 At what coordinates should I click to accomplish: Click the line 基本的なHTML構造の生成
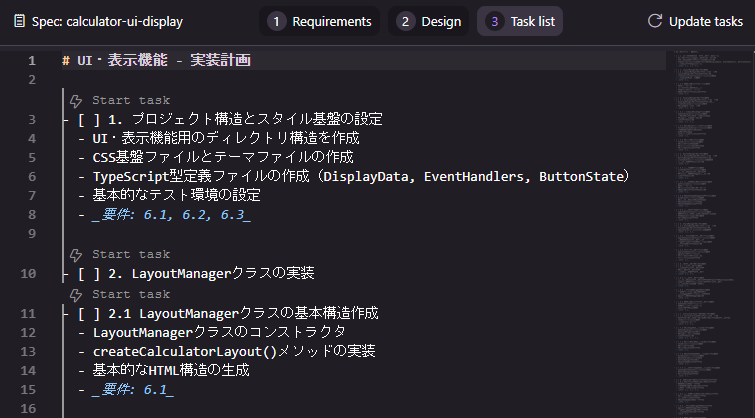point(171,370)
